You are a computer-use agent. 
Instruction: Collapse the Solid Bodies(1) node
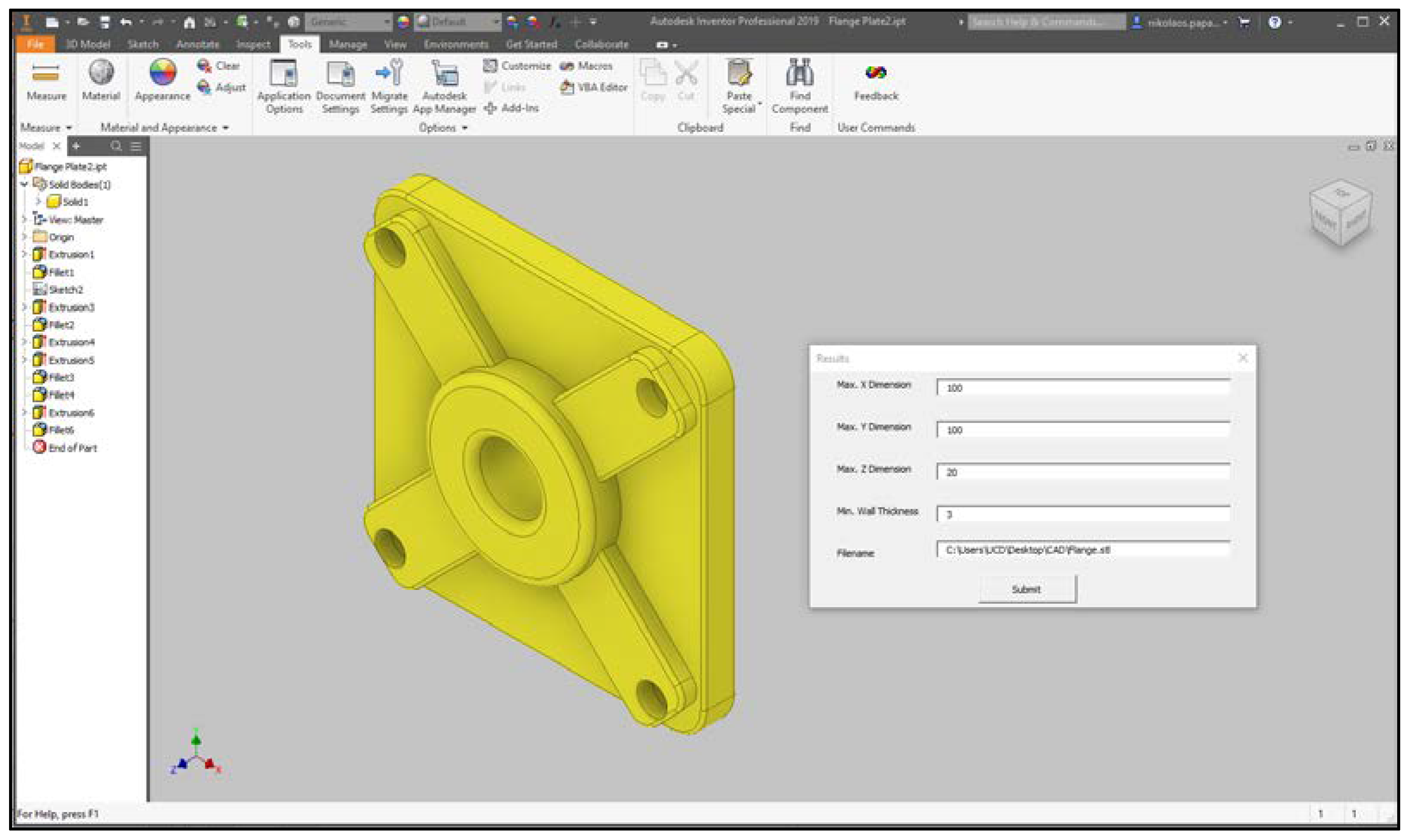click(24, 185)
